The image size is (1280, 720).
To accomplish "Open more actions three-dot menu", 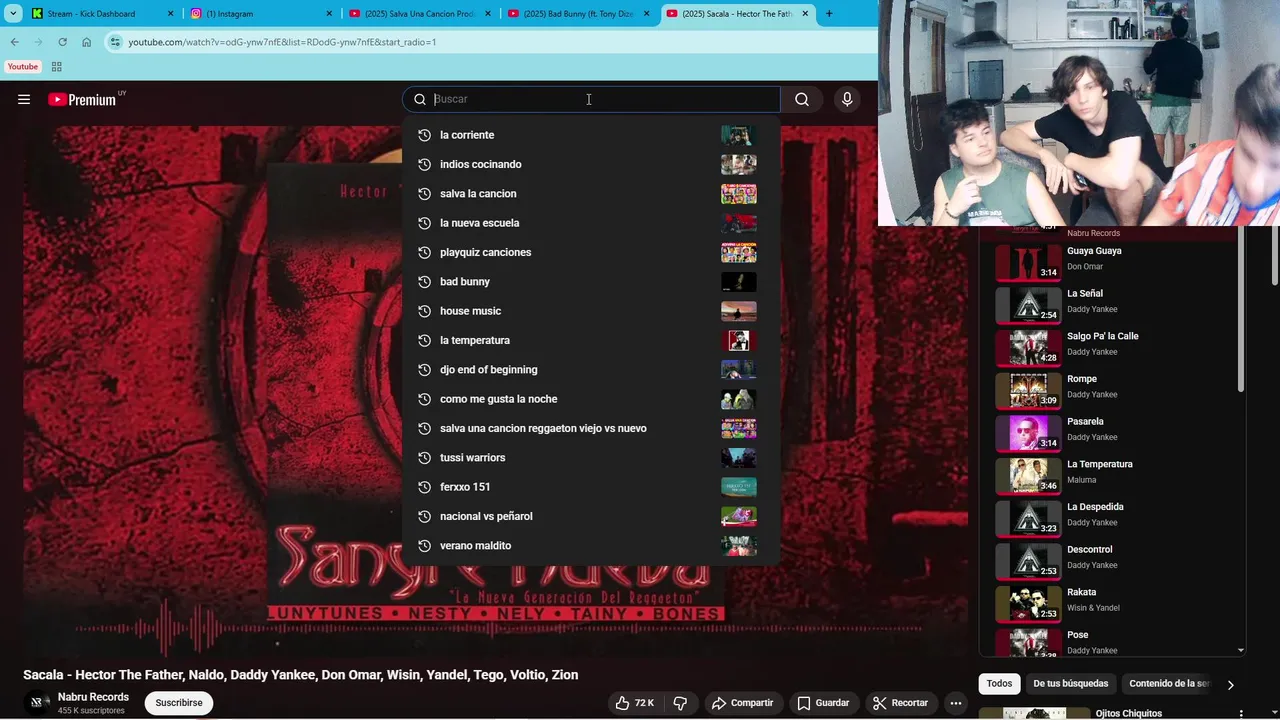I will pyautogui.click(x=955, y=703).
